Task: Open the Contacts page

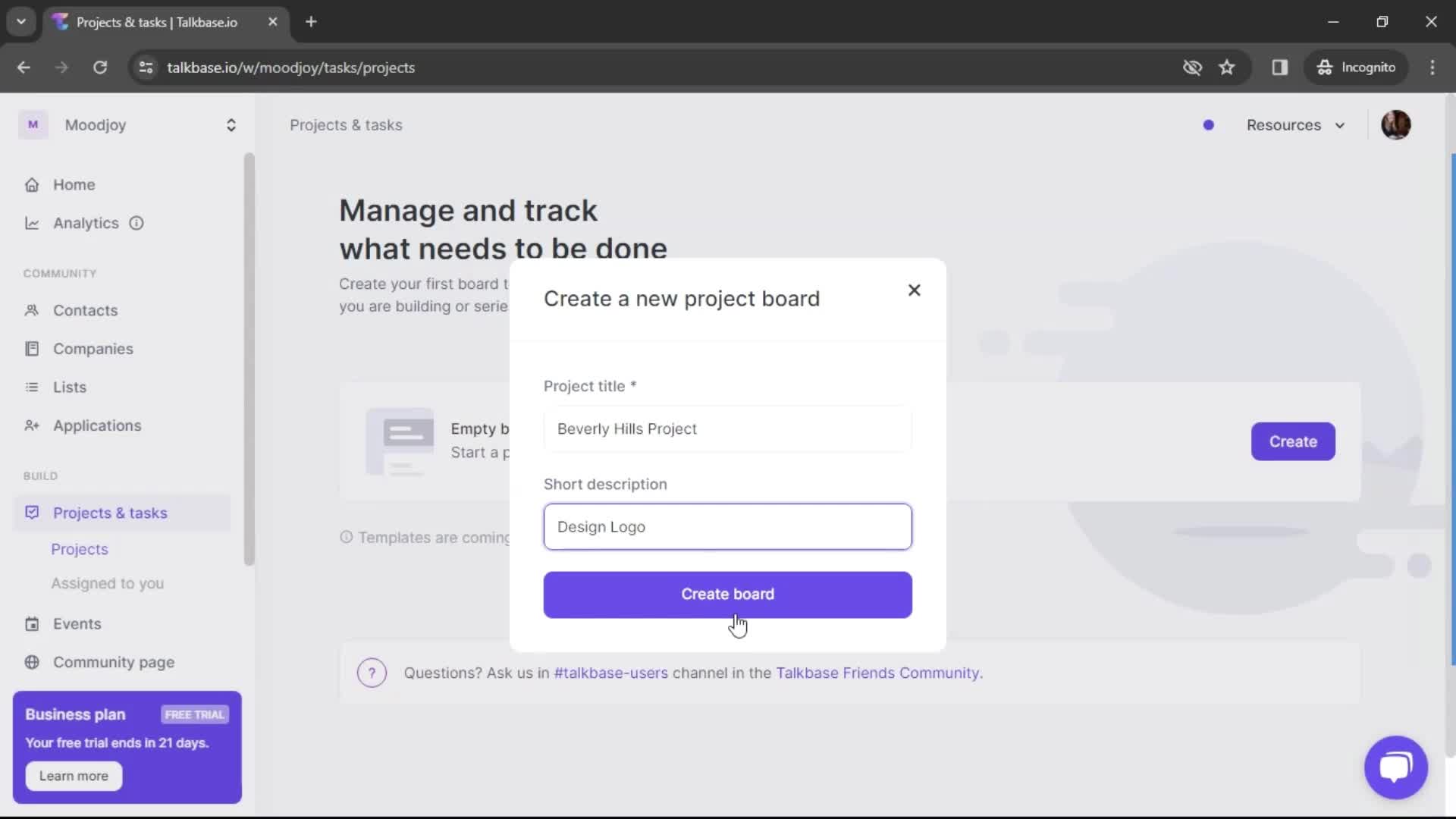Action: (x=86, y=310)
